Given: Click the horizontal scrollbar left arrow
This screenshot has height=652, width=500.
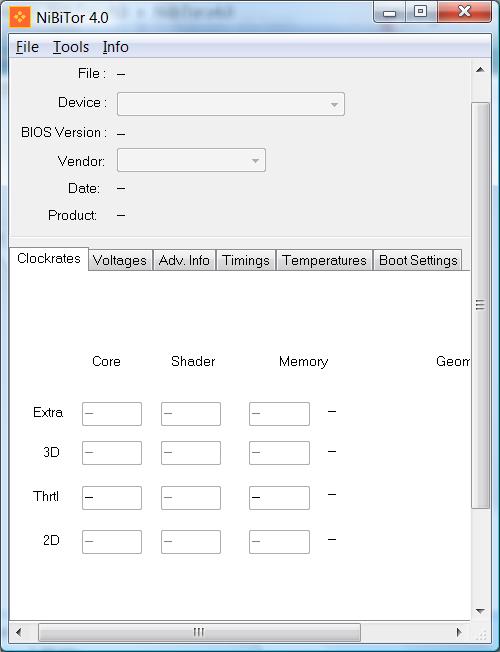Looking at the screenshot, I should tap(19, 632).
